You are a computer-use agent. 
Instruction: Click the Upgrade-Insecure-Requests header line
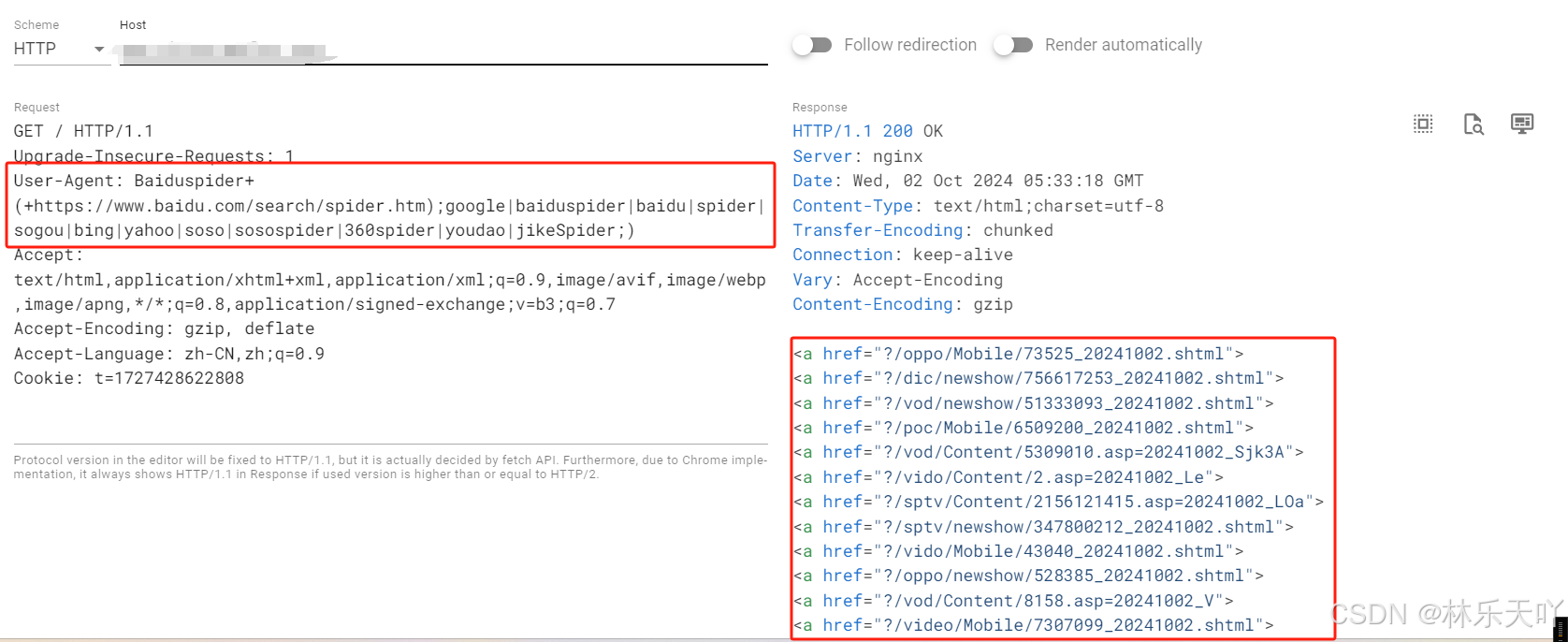tap(153, 156)
